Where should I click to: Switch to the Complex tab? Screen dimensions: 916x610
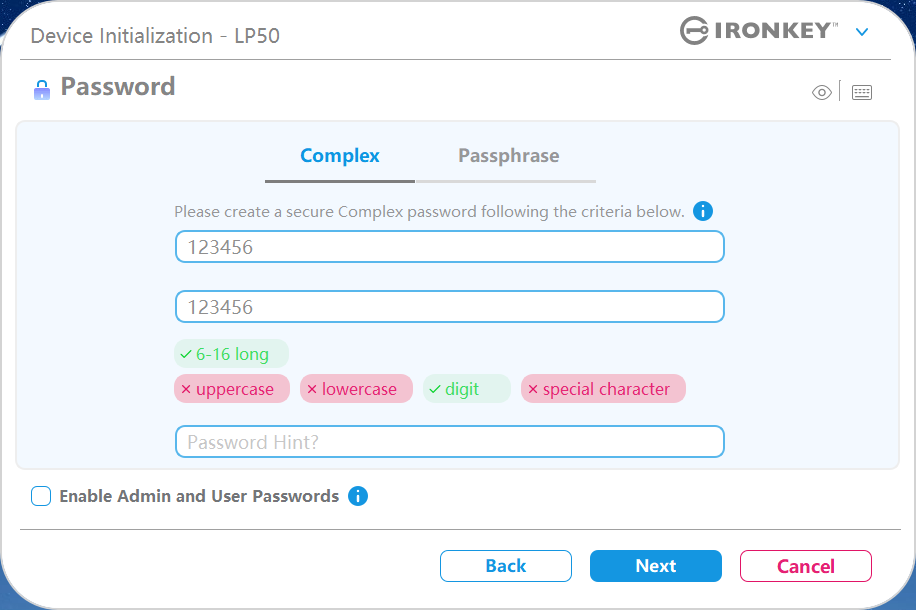point(340,156)
